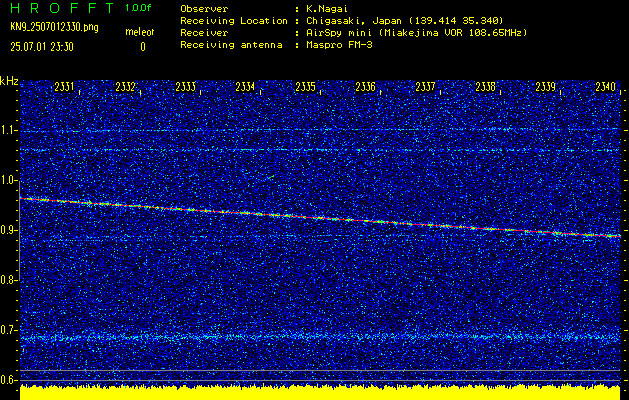Click the 2334 time marker

[245, 87]
